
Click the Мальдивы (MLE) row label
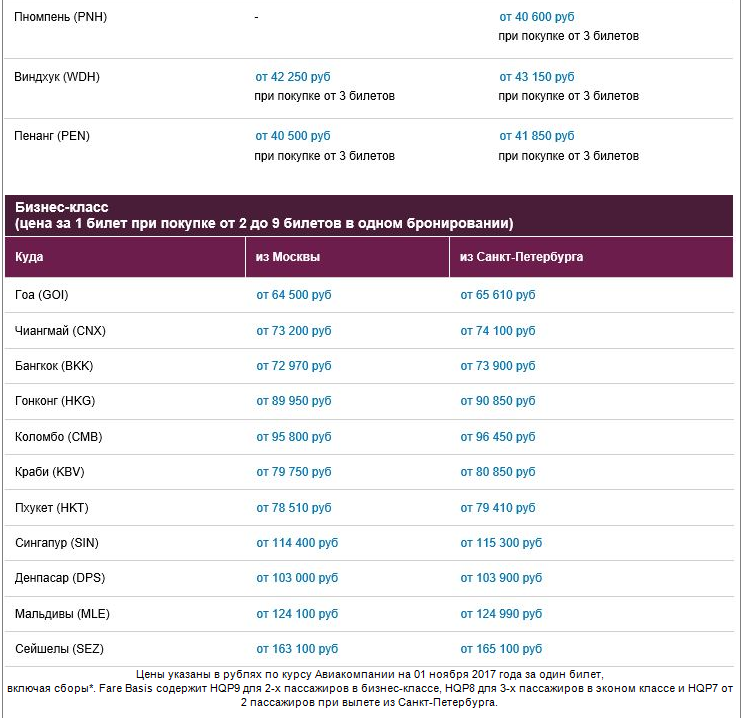click(x=62, y=614)
